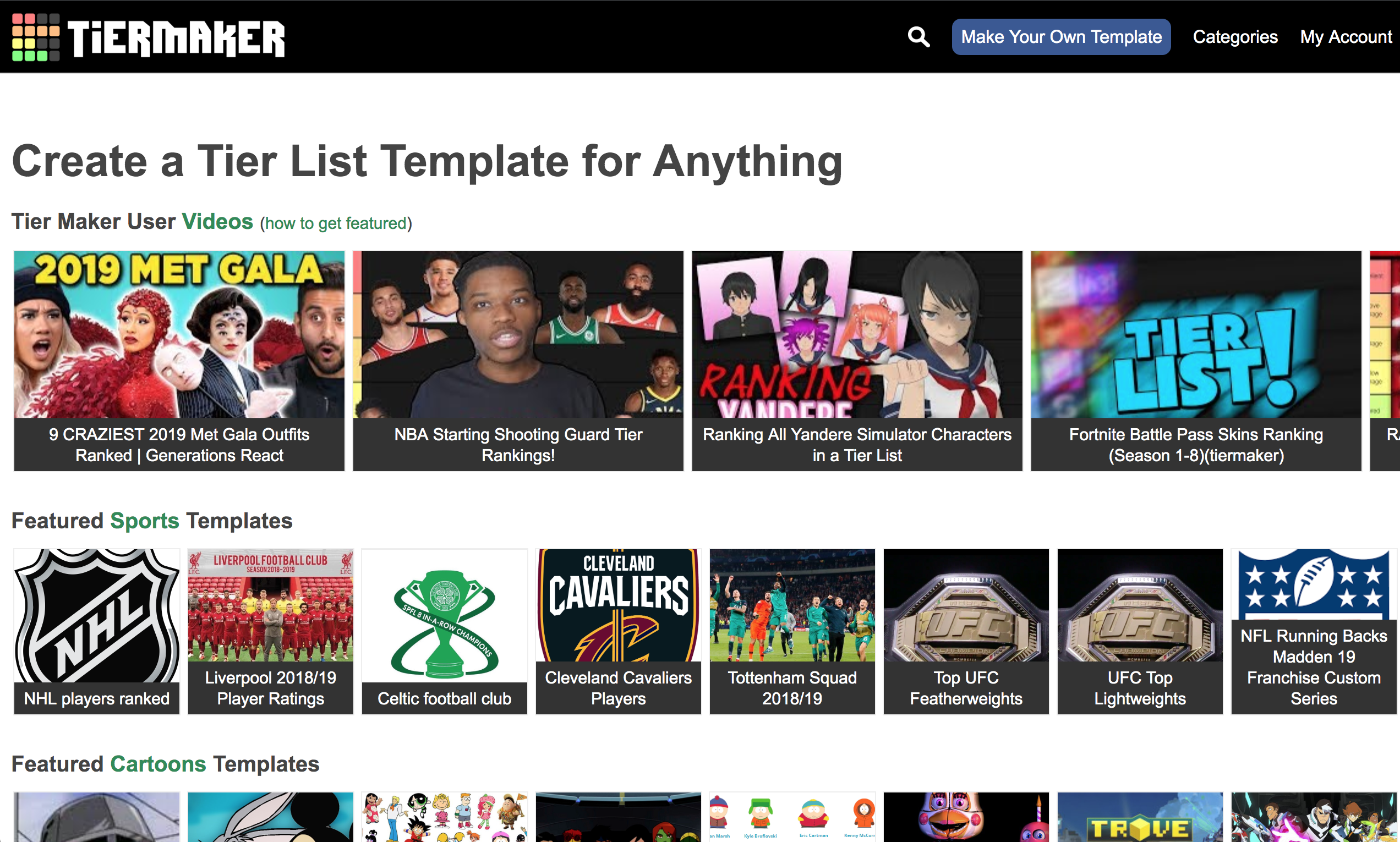Go to My Account
The height and width of the screenshot is (842, 1400).
point(1346,37)
